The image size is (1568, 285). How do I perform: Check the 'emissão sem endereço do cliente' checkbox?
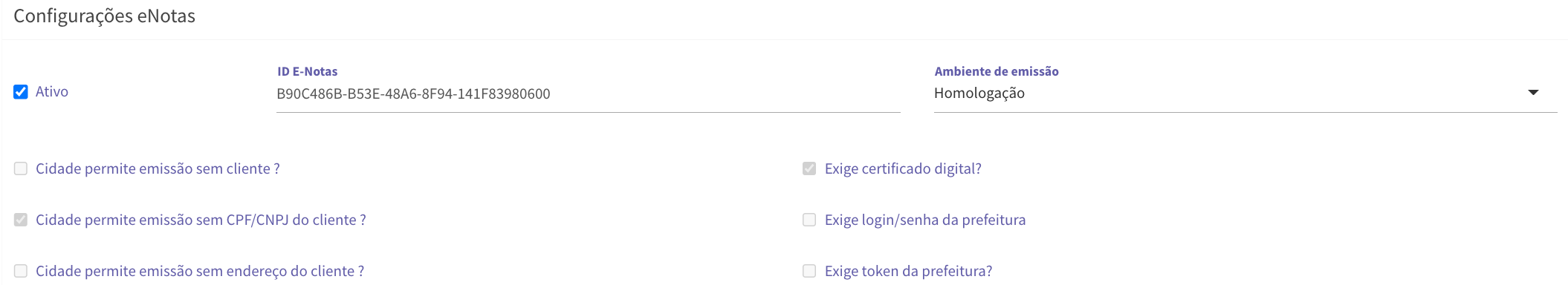click(x=21, y=271)
